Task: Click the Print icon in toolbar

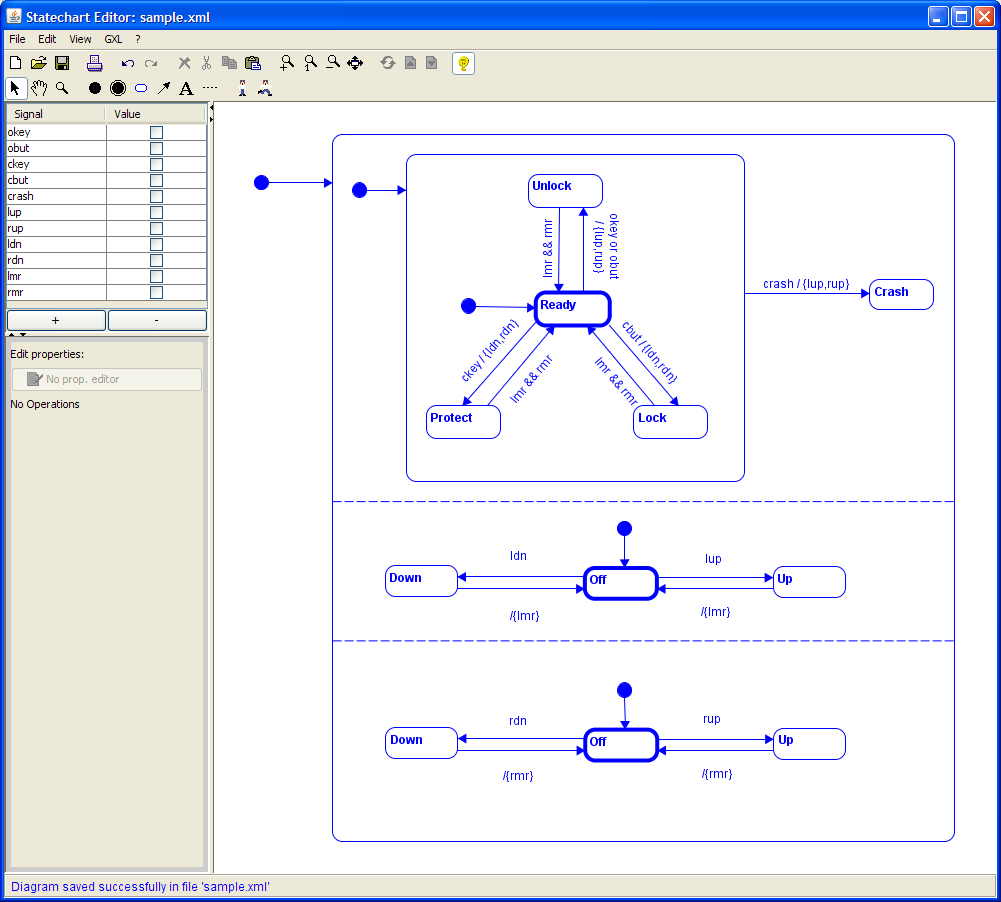Action: tap(94, 63)
